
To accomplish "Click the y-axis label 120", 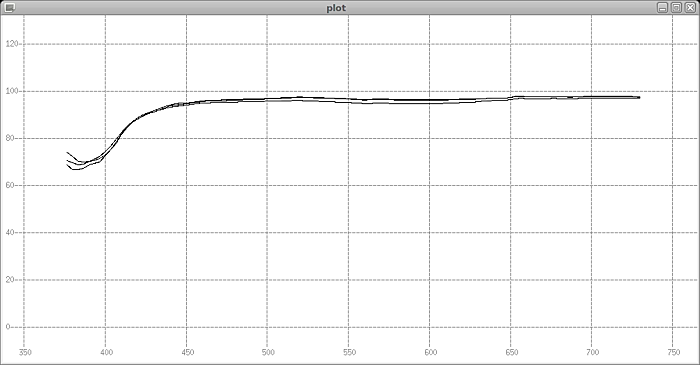I will [12, 44].
